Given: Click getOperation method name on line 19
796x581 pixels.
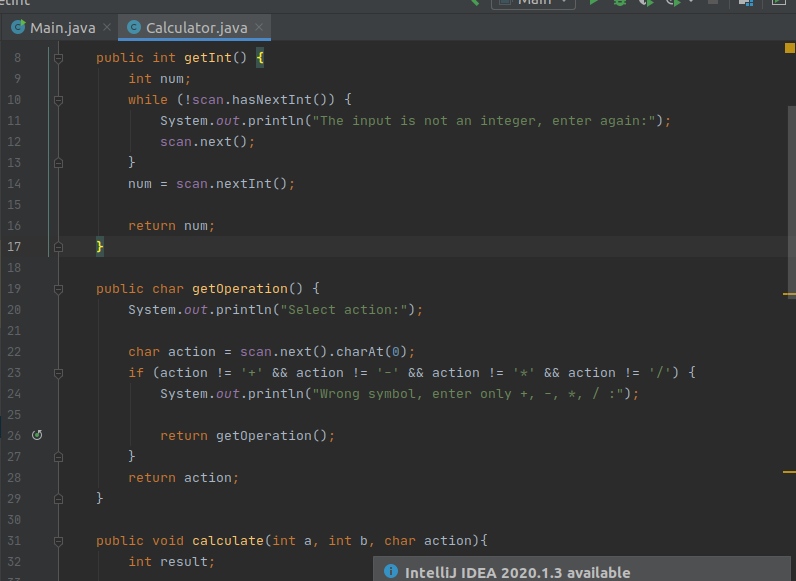Looking at the screenshot, I should click(x=240, y=289).
